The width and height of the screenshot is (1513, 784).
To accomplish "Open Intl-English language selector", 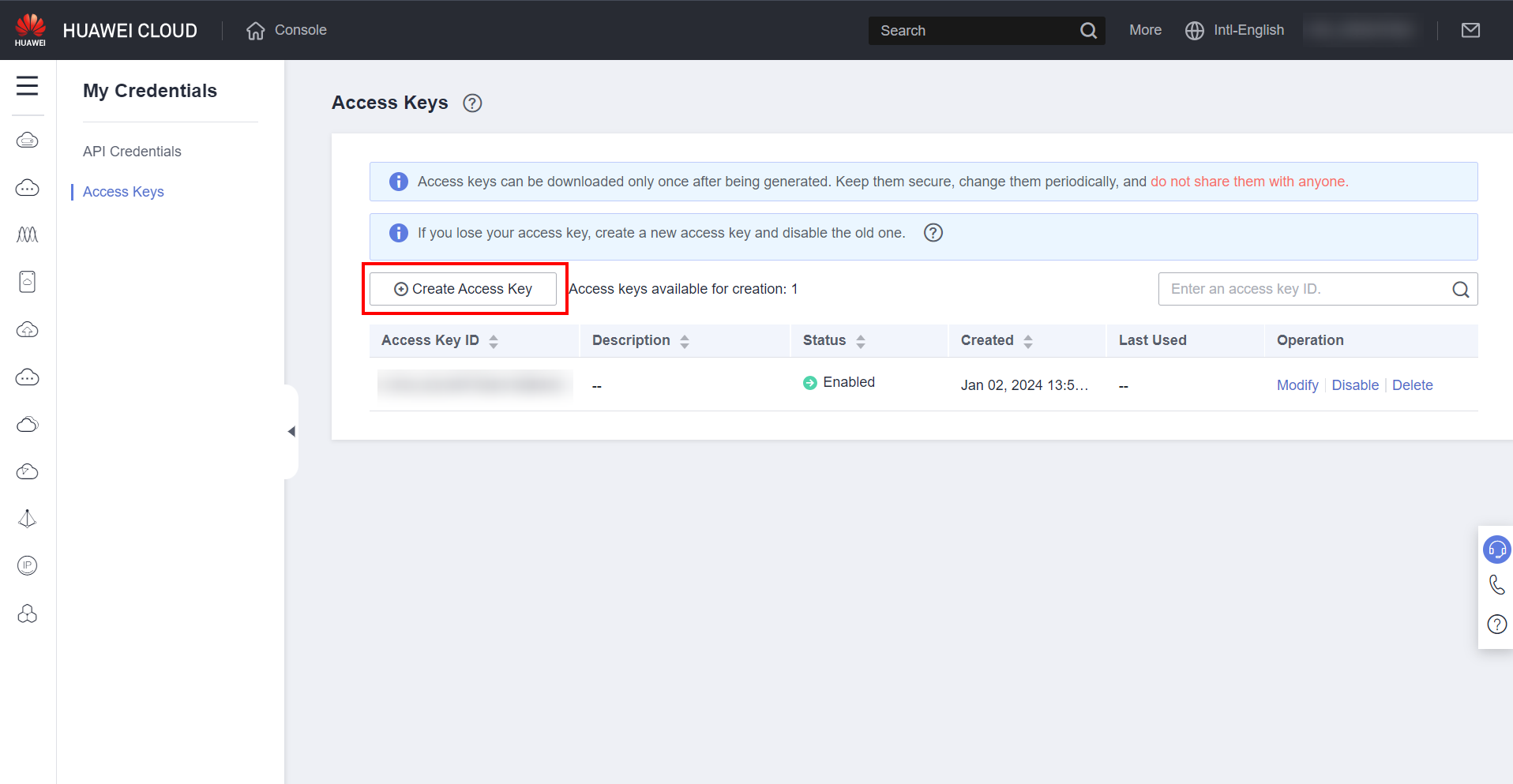I will click(x=1235, y=30).
